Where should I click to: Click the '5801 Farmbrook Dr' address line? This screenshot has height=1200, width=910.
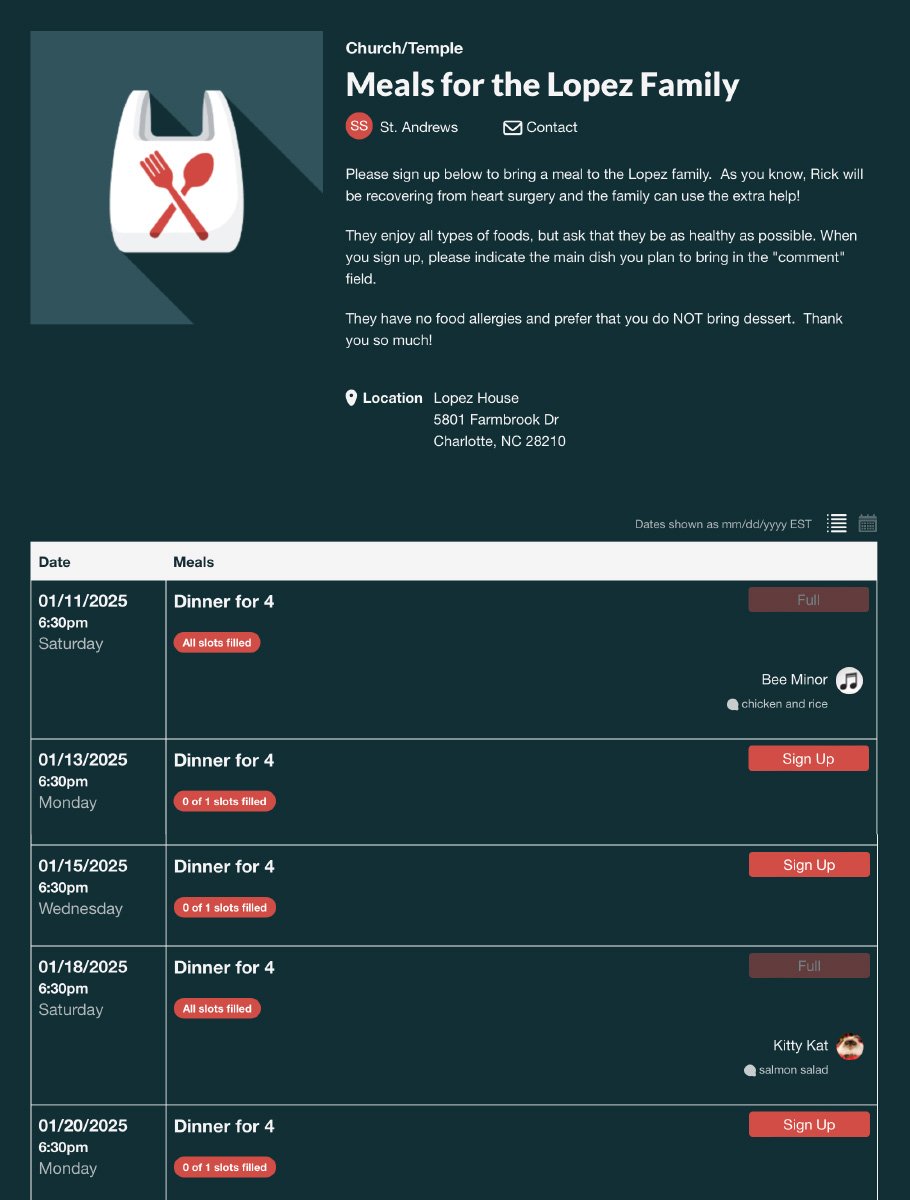pyautogui.click(x=496, y=420)
